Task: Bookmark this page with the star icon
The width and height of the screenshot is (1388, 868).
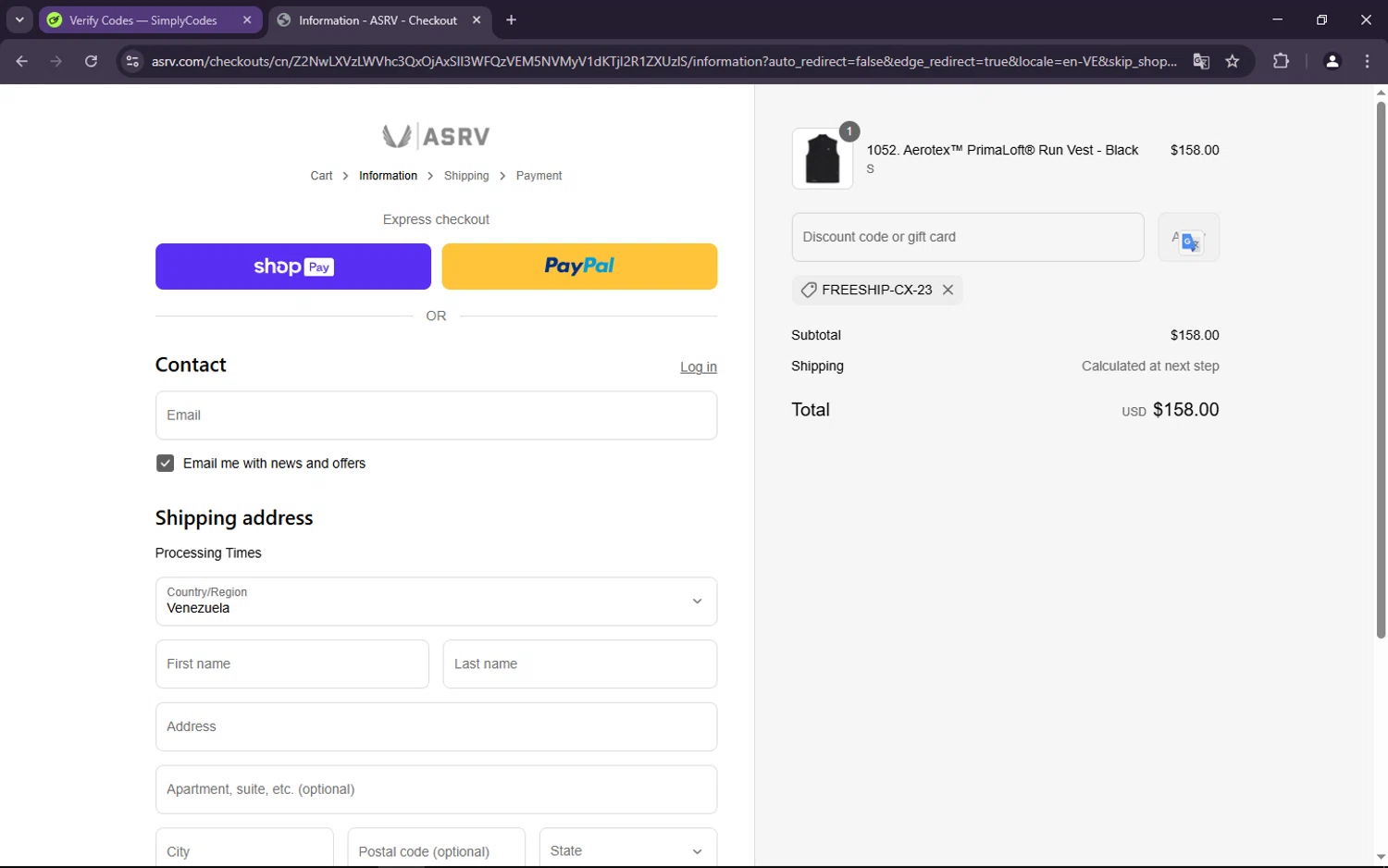Action: point(1233,61)
